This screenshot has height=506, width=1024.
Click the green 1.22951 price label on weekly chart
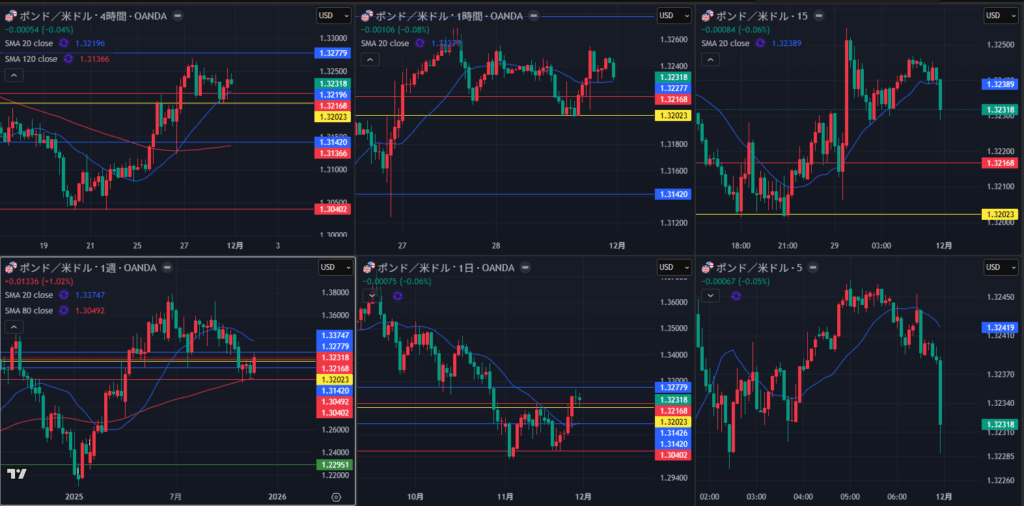coord(332,464)
